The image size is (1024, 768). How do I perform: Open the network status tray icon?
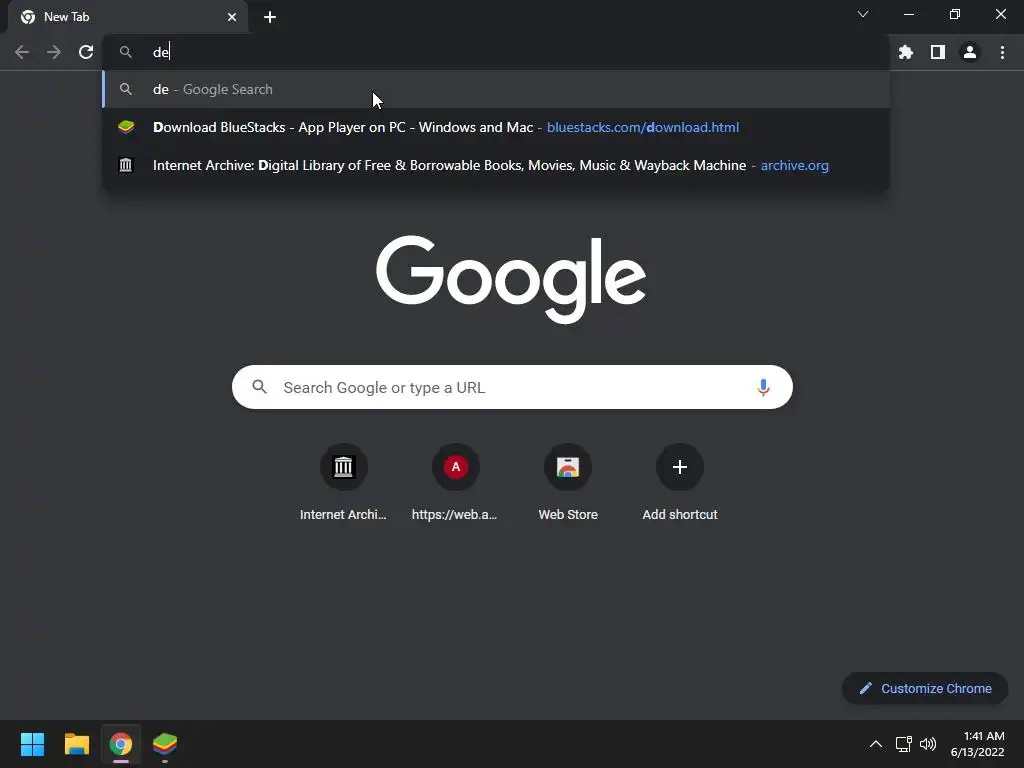903,744
